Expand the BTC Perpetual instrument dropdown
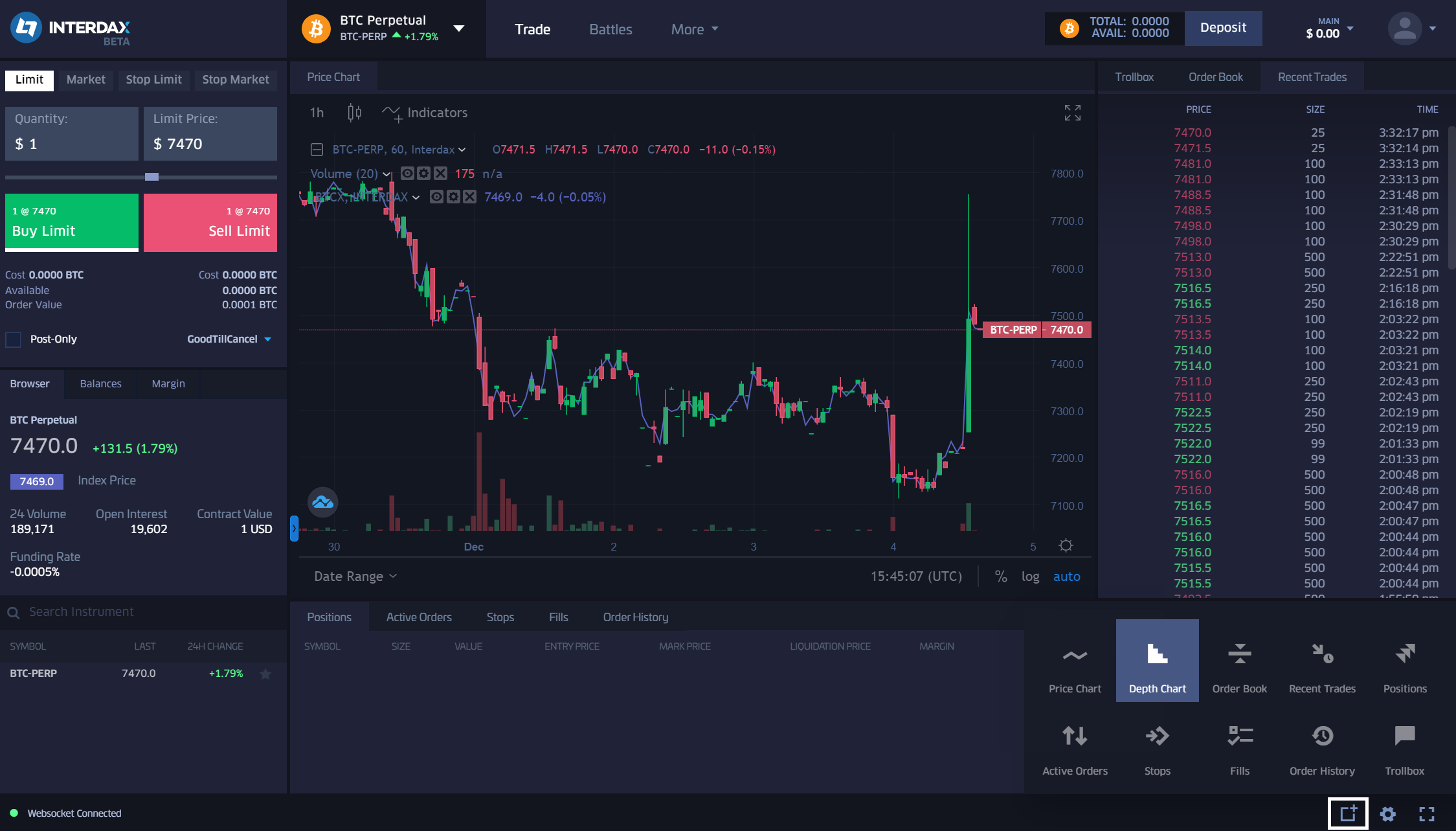The image size is (1456, 831). point(458,28)
